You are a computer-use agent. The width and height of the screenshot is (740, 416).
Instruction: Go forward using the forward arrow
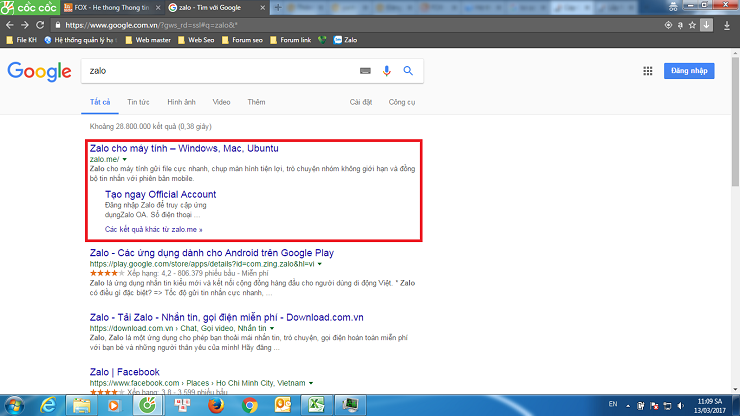pos(25,25)
